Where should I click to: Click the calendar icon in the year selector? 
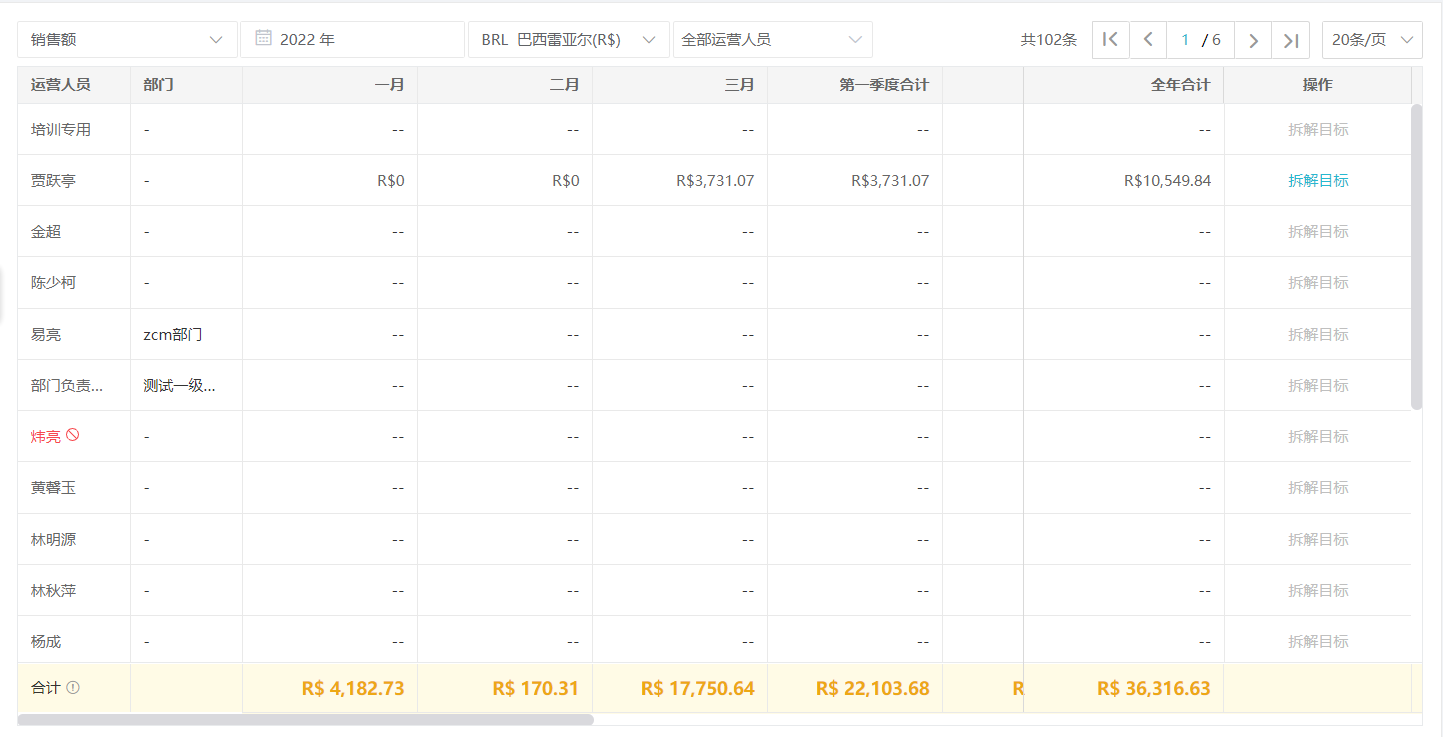coord(263,36)
